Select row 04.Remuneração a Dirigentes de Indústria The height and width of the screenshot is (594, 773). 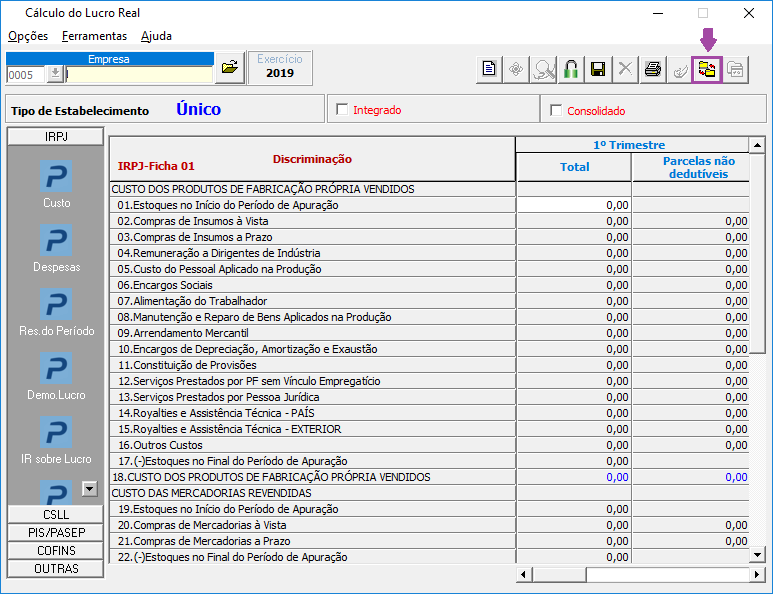click(313, 253)
